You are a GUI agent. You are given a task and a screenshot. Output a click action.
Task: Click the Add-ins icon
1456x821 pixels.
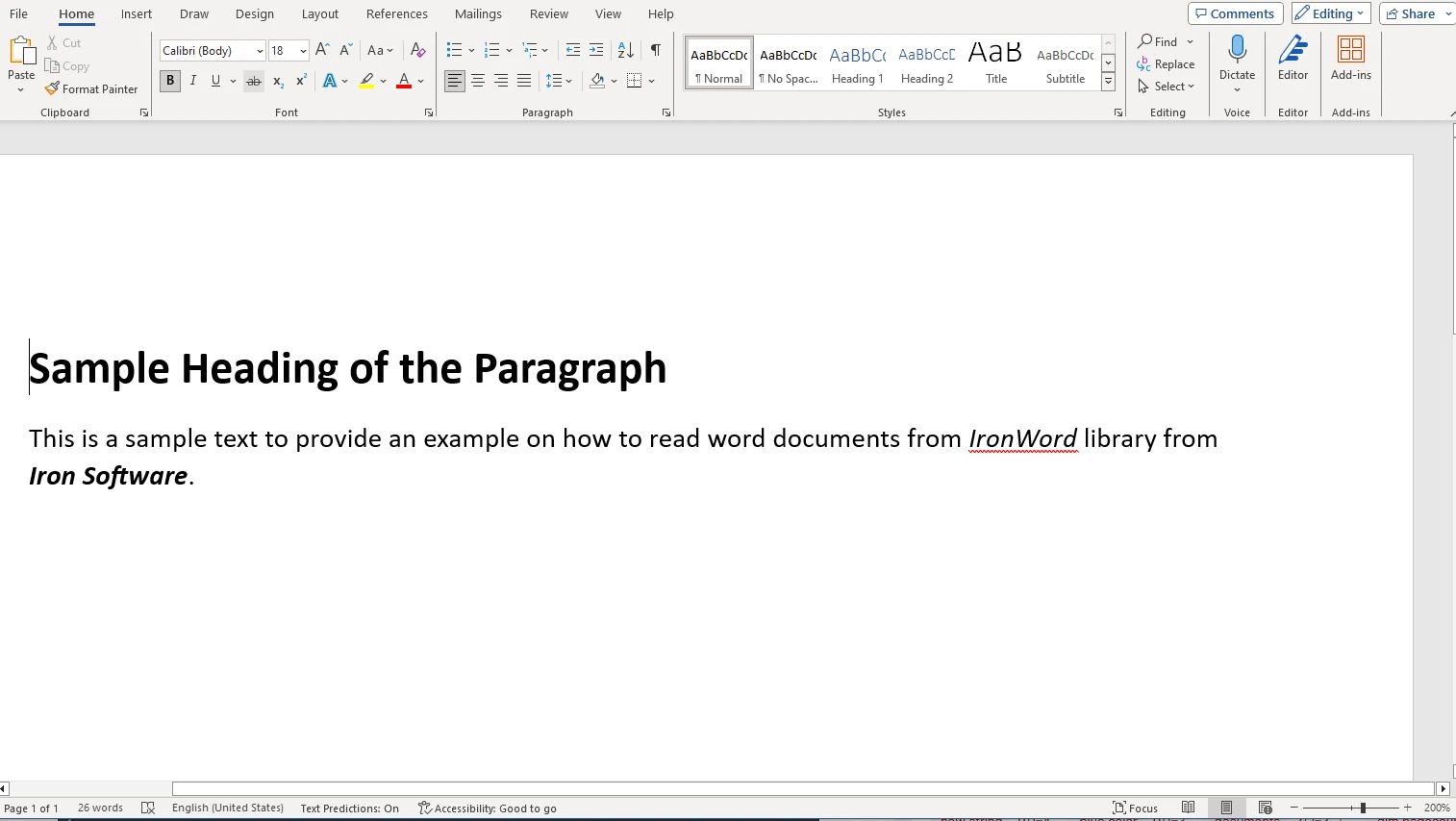(x=1350, y=58)
